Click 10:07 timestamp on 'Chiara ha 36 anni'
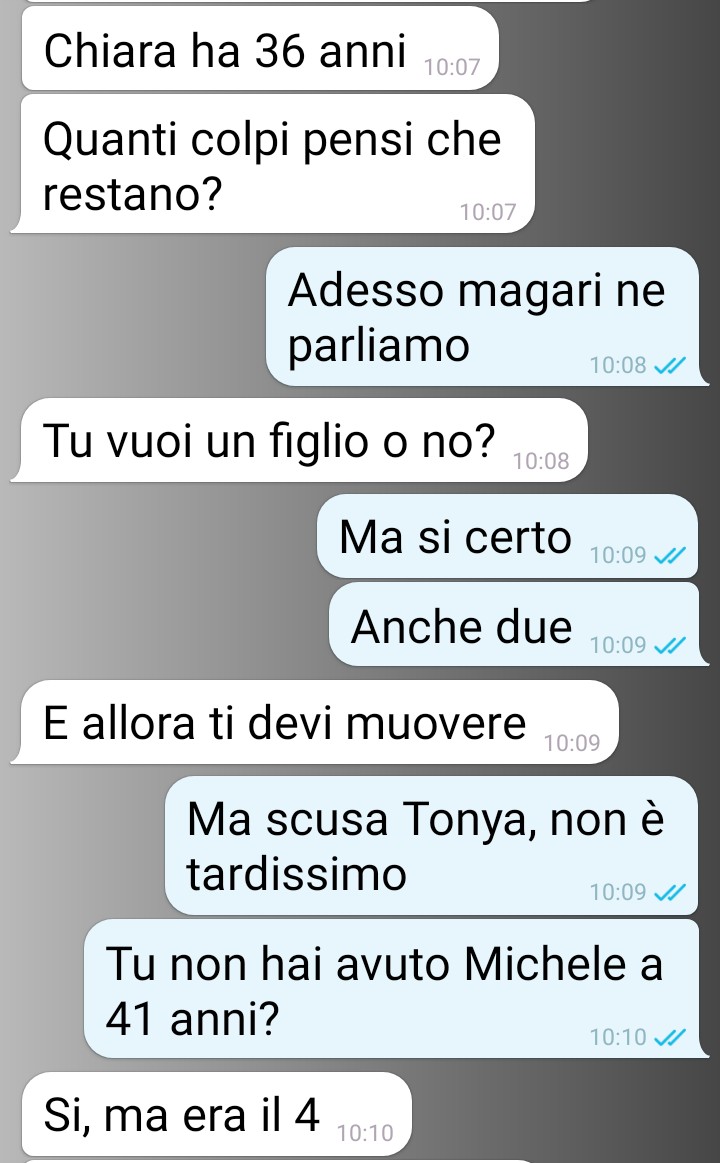The height and width of the screenshot is (1163, 720). (x=452, y=67)
